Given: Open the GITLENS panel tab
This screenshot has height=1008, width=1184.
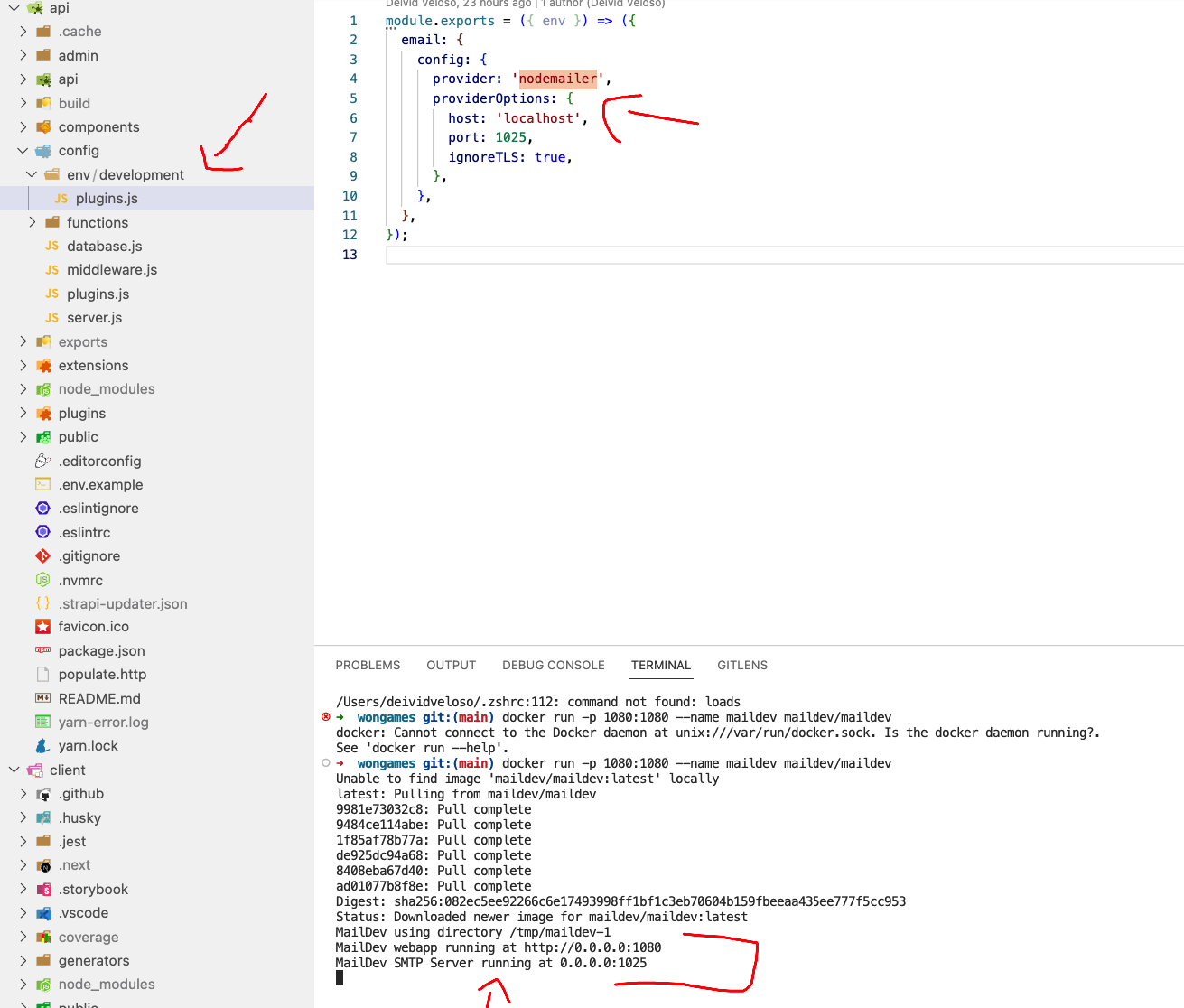Looking at the screenshot, I should [741, 665].
